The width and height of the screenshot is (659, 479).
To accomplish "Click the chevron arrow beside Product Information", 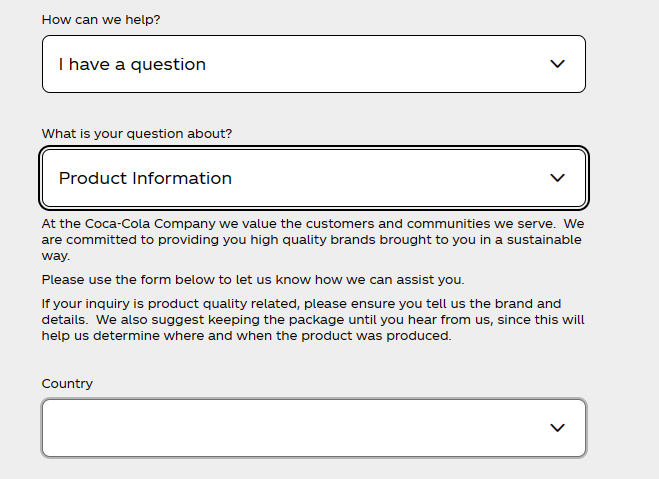I will [x=558, y=178].
